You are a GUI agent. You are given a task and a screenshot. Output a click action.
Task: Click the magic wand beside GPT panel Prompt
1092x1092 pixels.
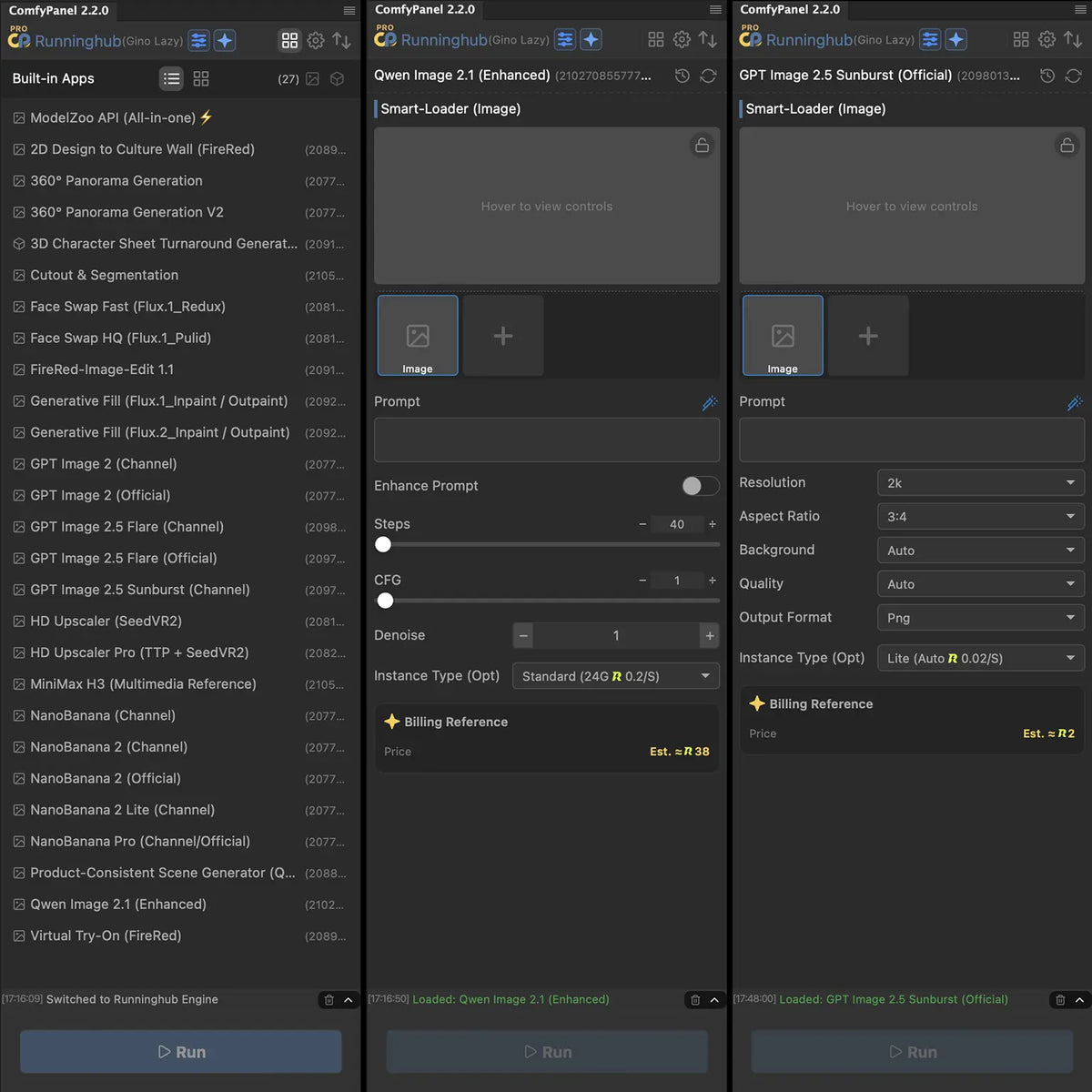(x=1075, y=402)
